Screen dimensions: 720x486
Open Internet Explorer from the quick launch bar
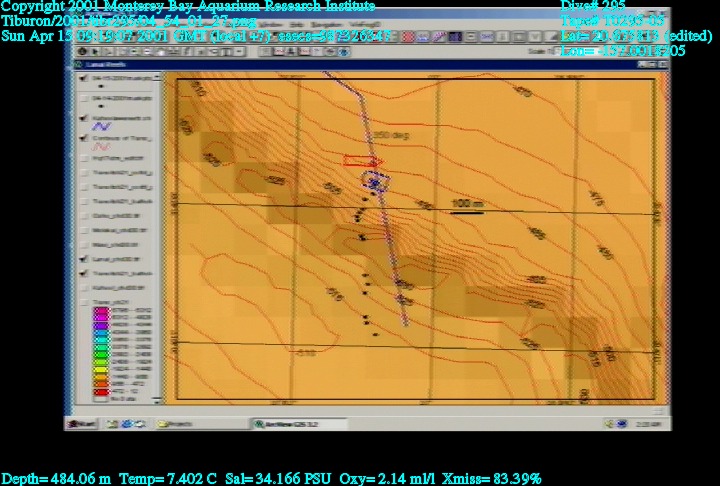[126, 424]
